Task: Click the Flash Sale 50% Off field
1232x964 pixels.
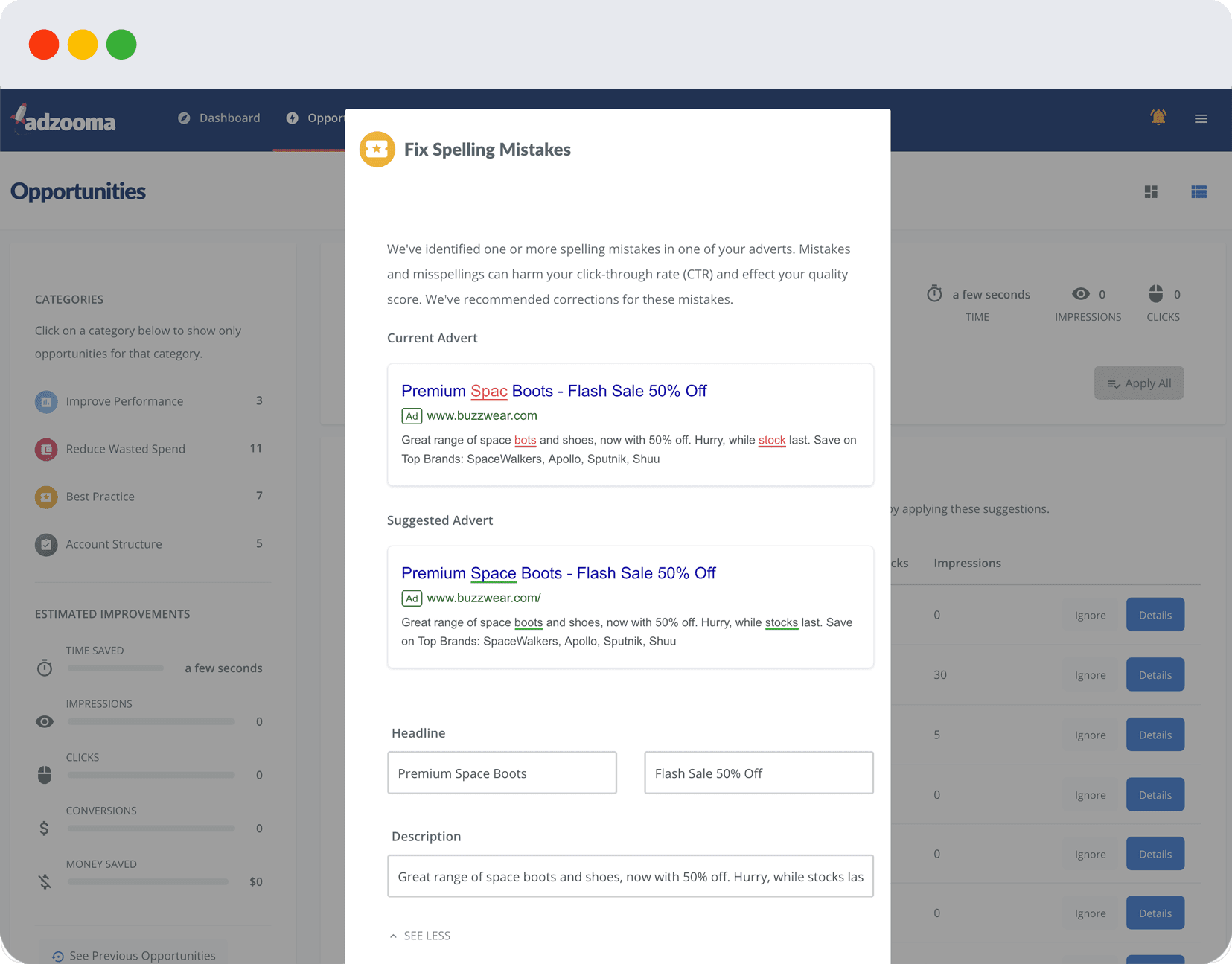Action: pyautogui.click(x=758, y=773)
